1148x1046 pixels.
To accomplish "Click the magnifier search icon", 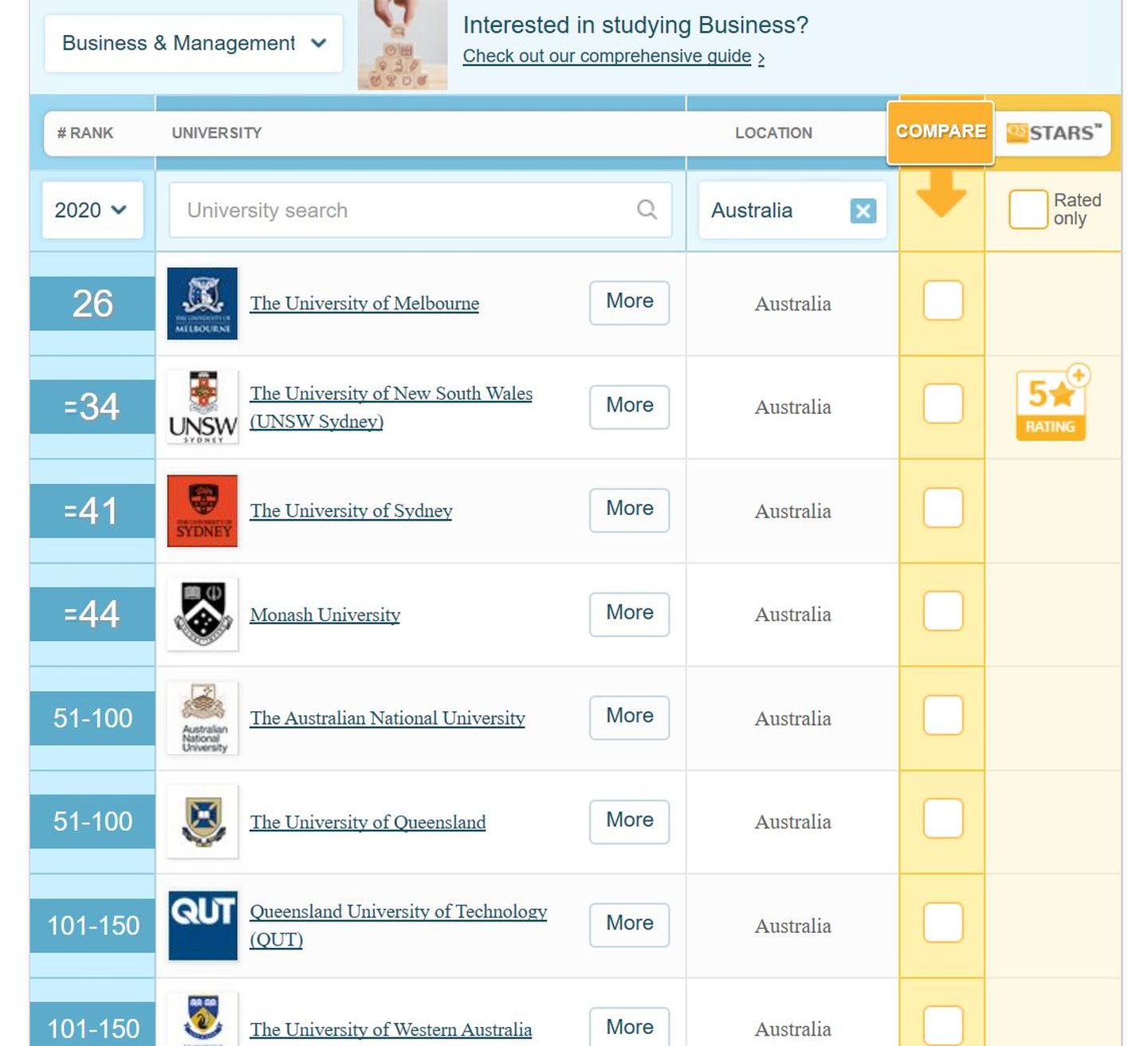I will (x=647, y=210).
